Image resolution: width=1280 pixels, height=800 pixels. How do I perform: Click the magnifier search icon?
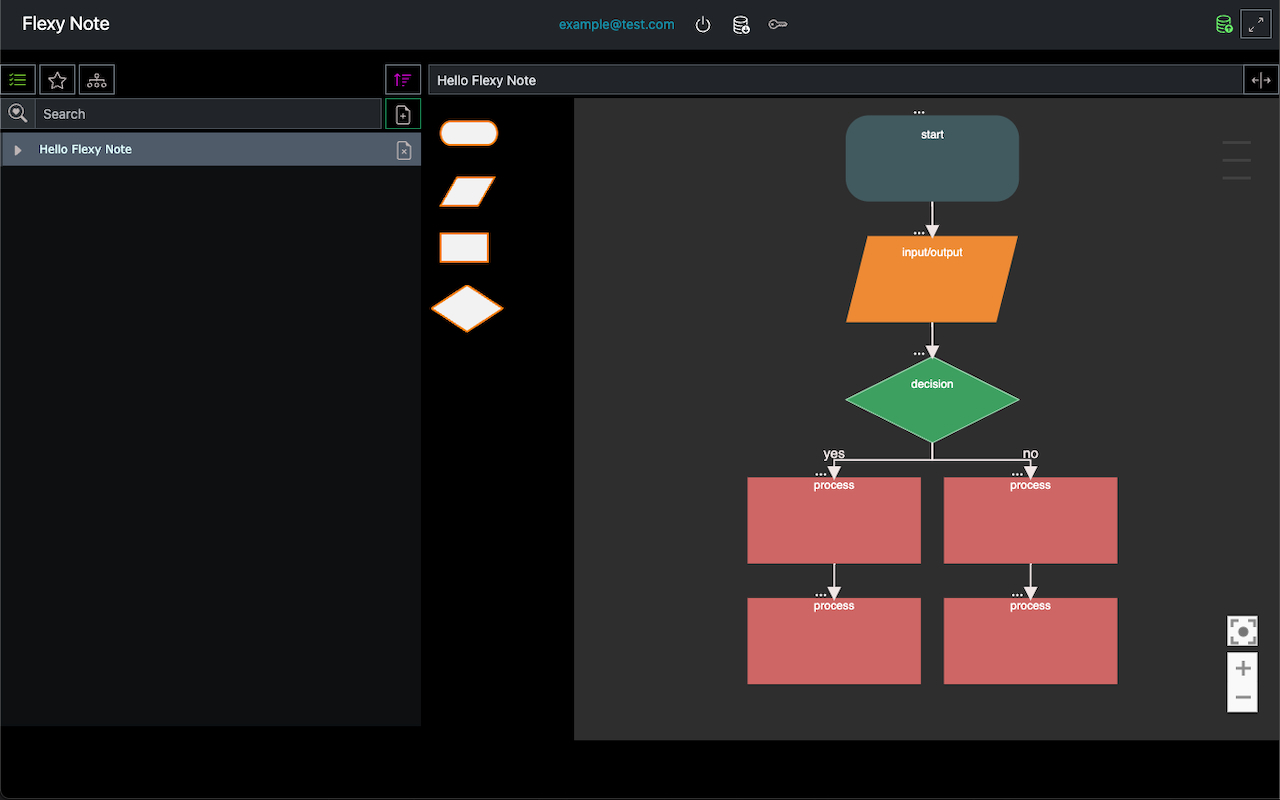18,114
